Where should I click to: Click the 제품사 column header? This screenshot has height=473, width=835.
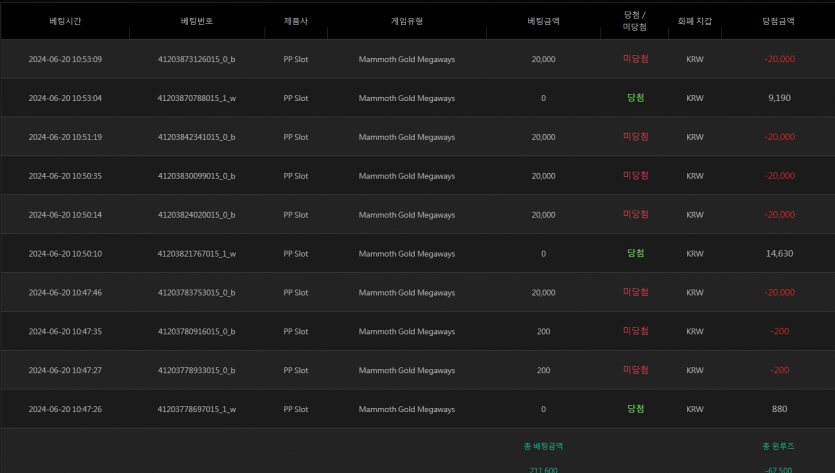pyautogui.click(x=296, y=21)
